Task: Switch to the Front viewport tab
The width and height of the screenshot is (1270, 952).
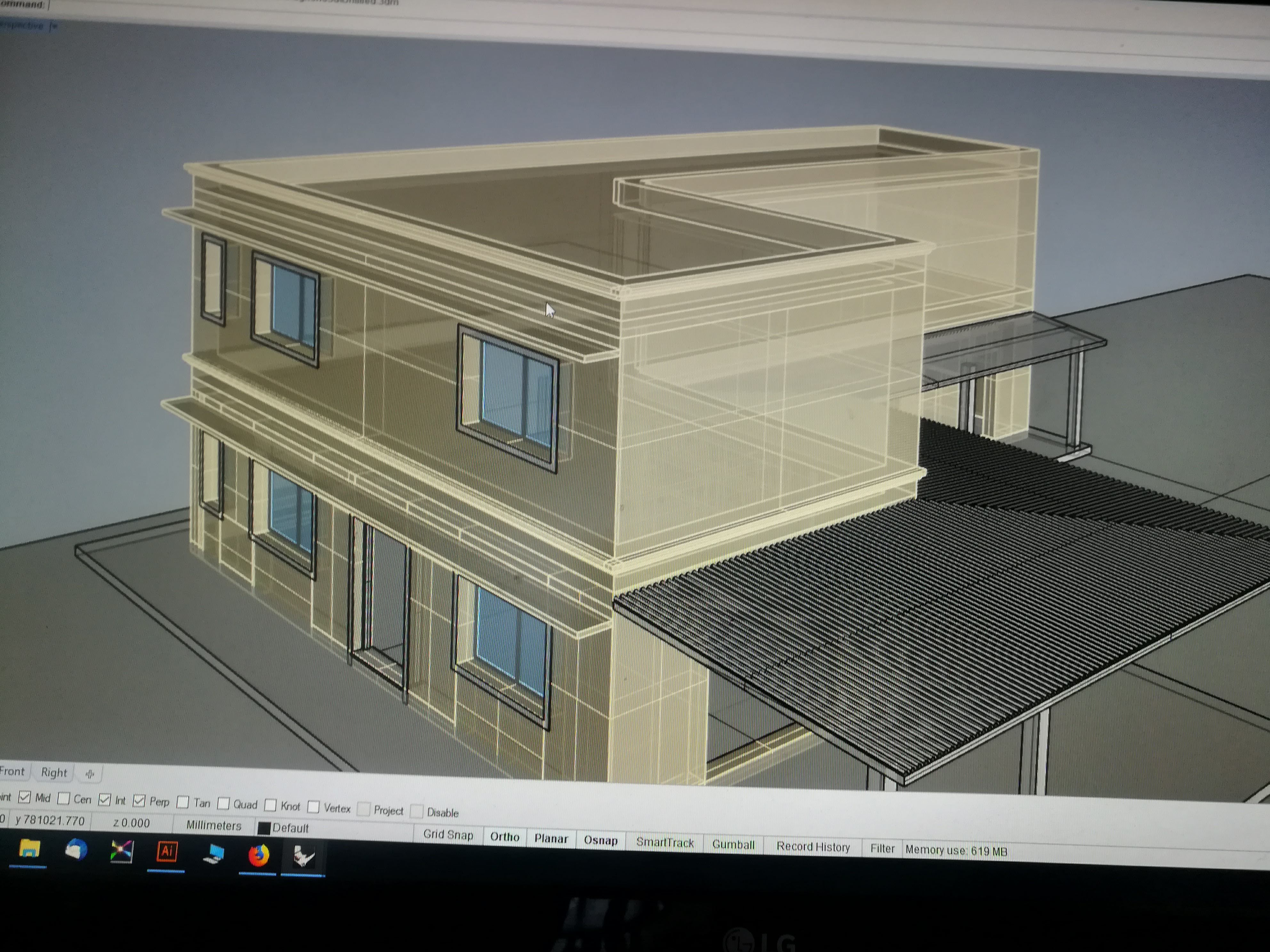Action: point(12,771)
